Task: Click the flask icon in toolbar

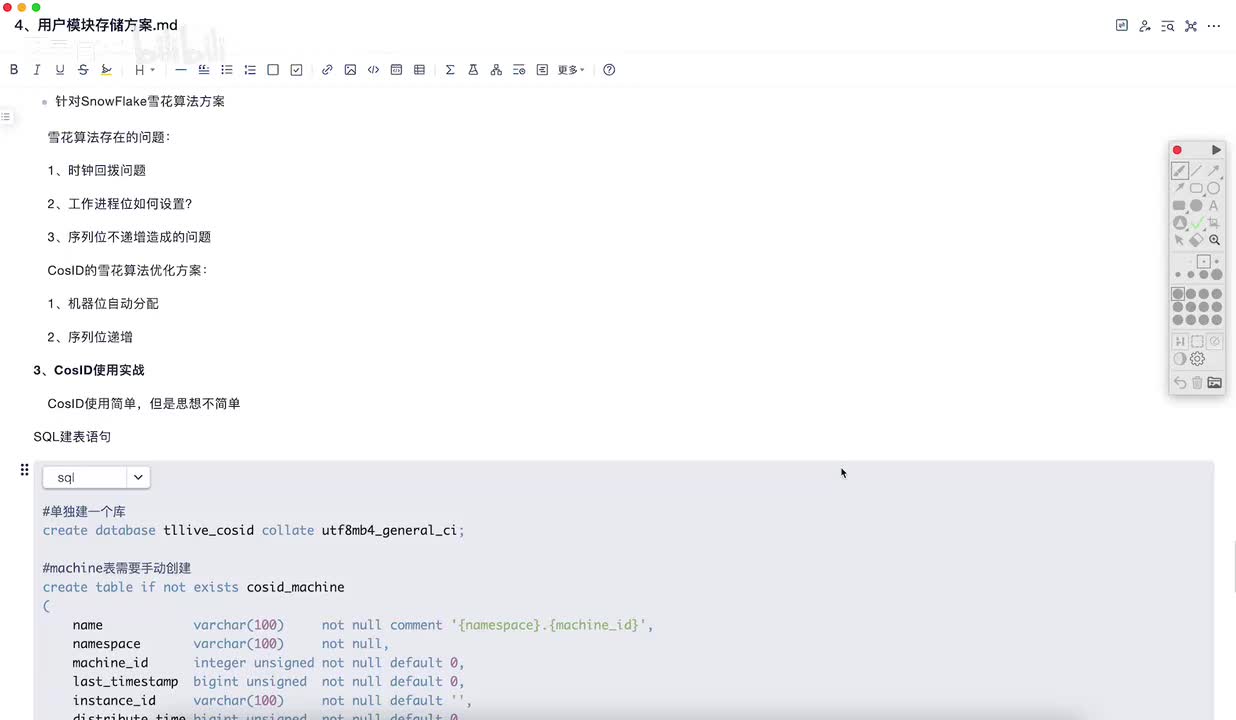Action: (x=473, y=70)
